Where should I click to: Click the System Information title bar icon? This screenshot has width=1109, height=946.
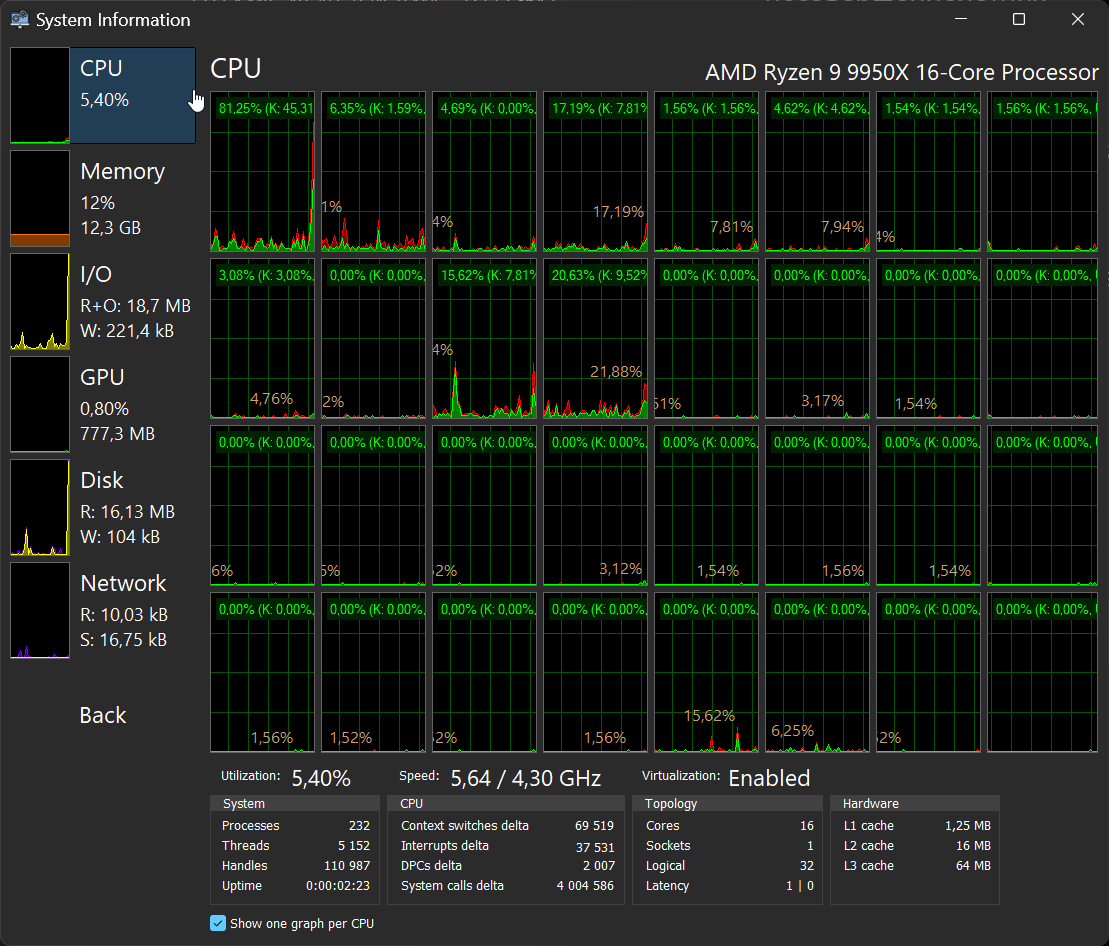tap(19, 19)
